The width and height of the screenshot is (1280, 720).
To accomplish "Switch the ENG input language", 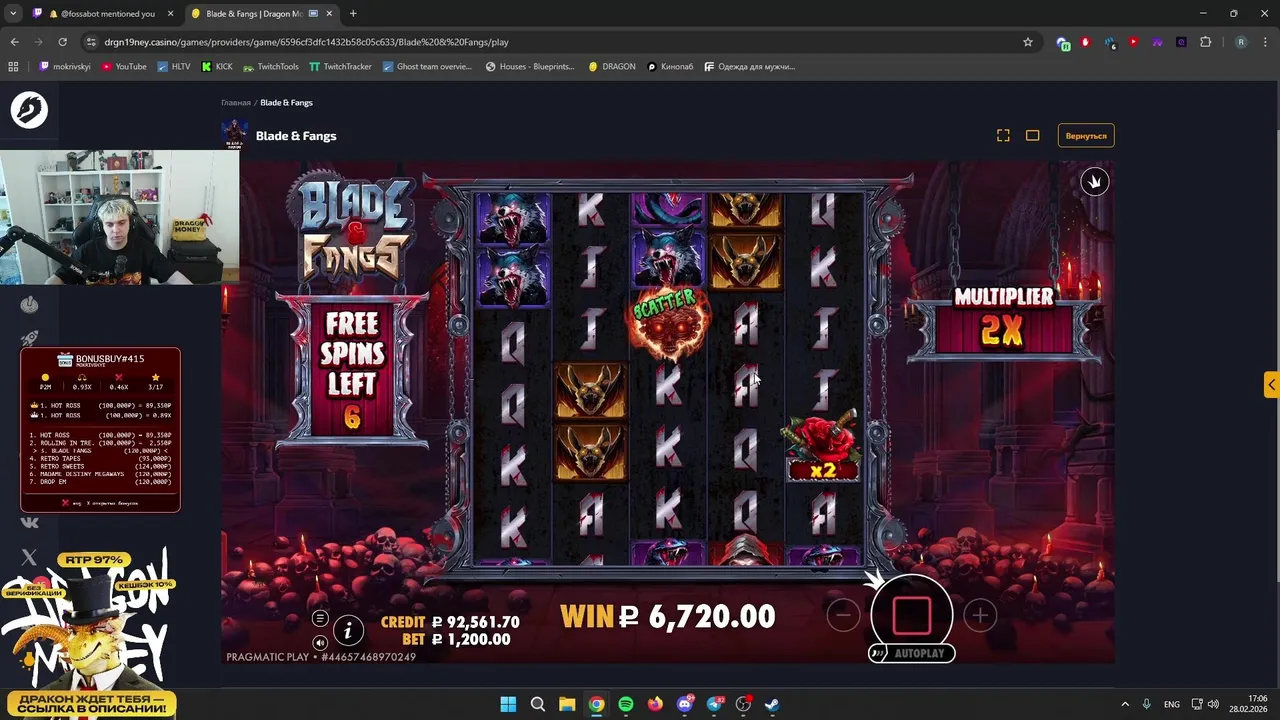I will [1171, 704].
